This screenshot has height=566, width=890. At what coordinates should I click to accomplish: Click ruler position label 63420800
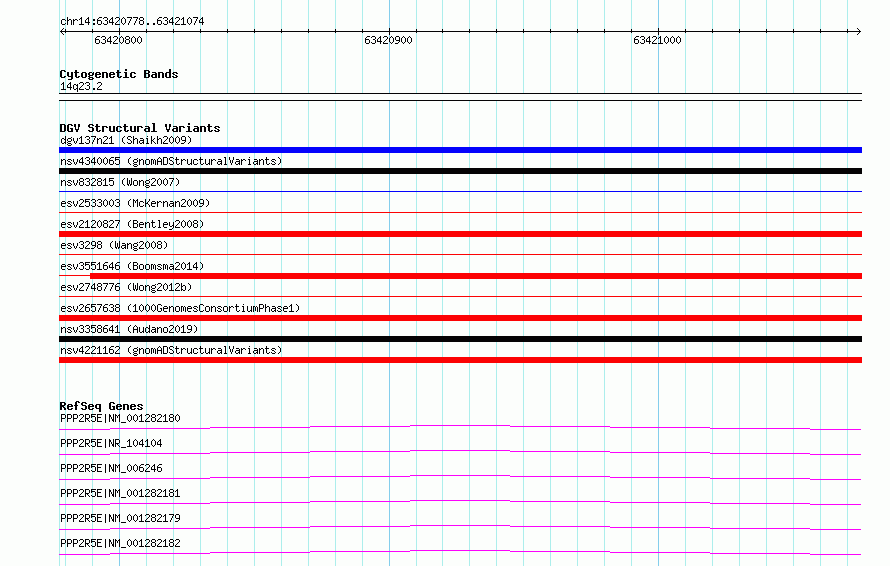click(118, 40)
